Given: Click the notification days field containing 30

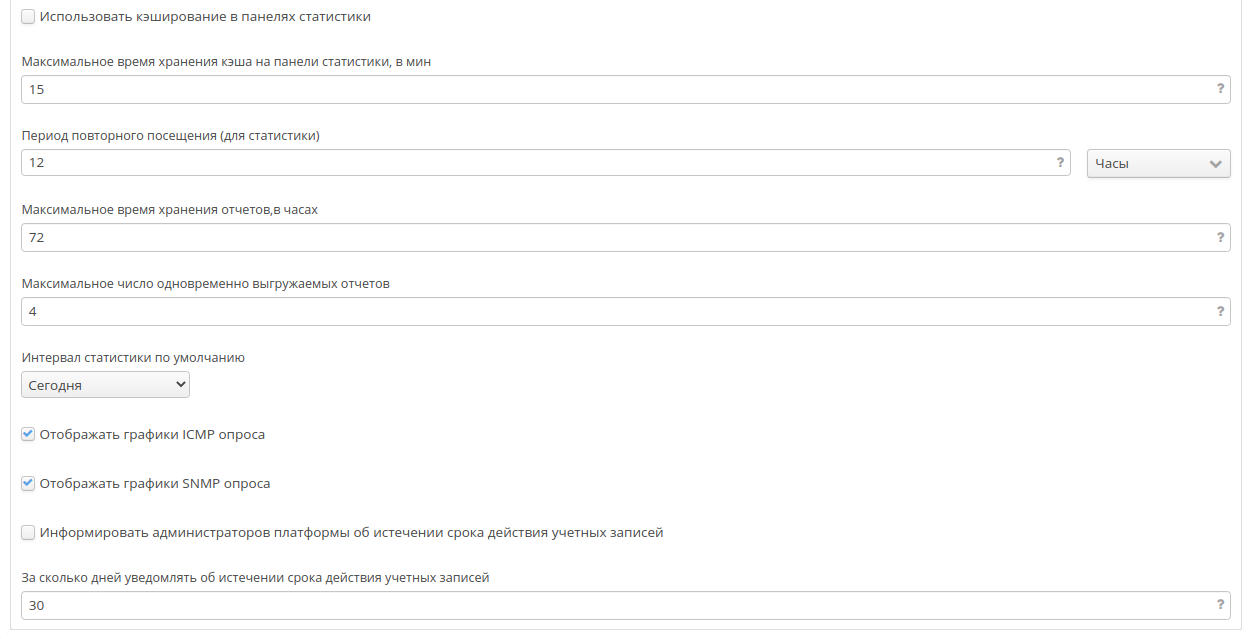Looking at the screenshot, I should coord(600,606).
